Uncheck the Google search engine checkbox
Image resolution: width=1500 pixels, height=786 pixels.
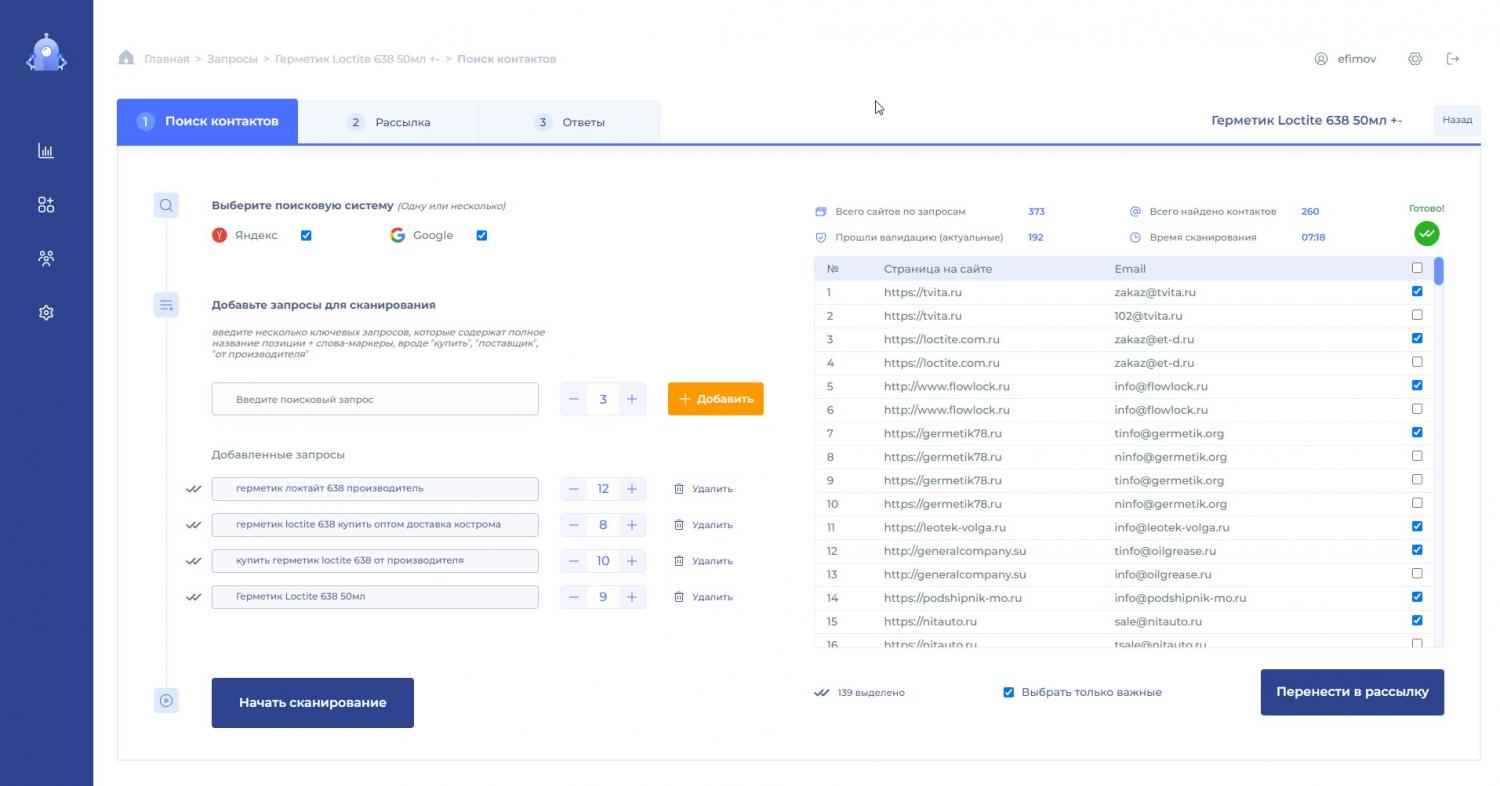[x=482, y=236]
